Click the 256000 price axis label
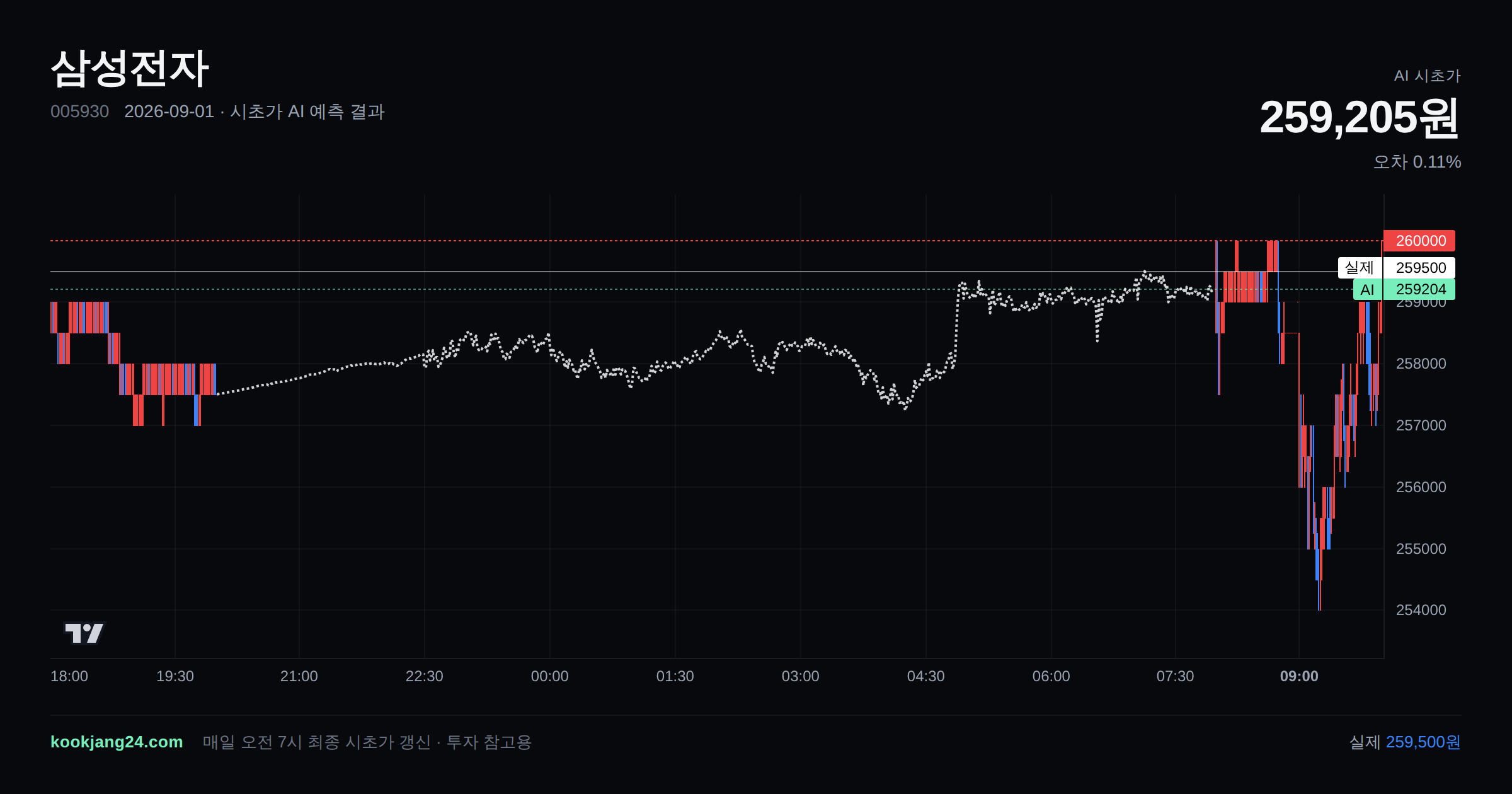The height and width of the screenshot is (794, 1512). pos(1421,487)
